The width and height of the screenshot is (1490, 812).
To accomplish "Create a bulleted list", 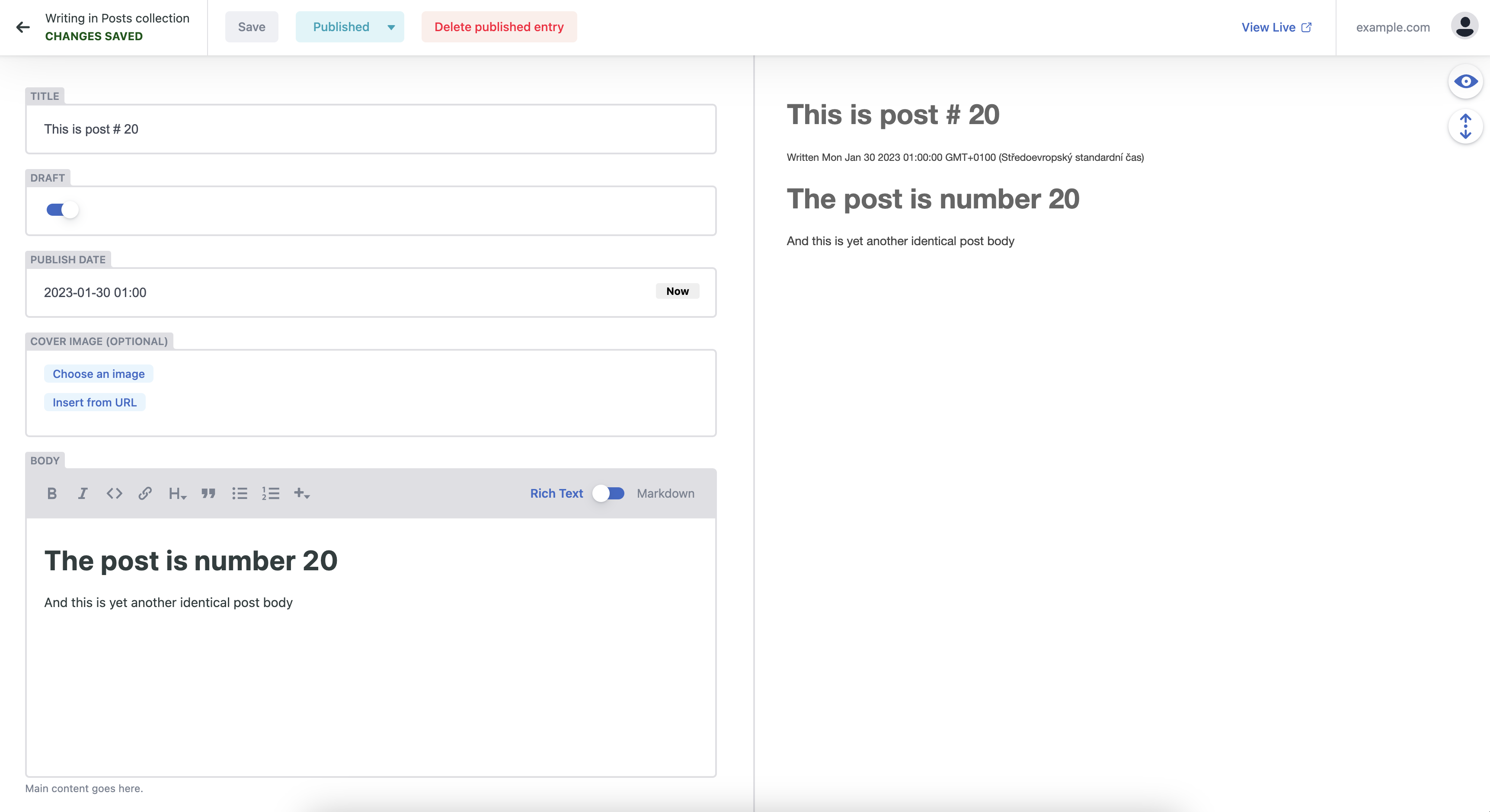I will pyautogui.click(x=240, y=493).
